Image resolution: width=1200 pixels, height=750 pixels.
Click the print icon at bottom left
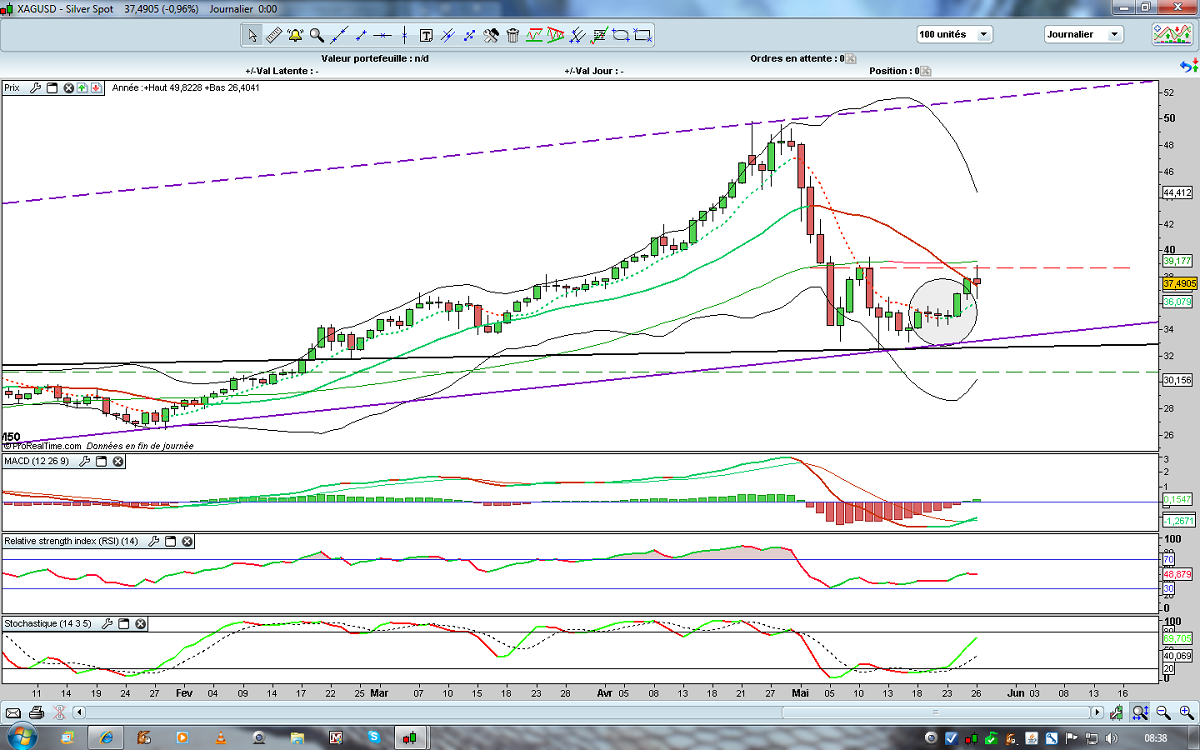point(36,713)
